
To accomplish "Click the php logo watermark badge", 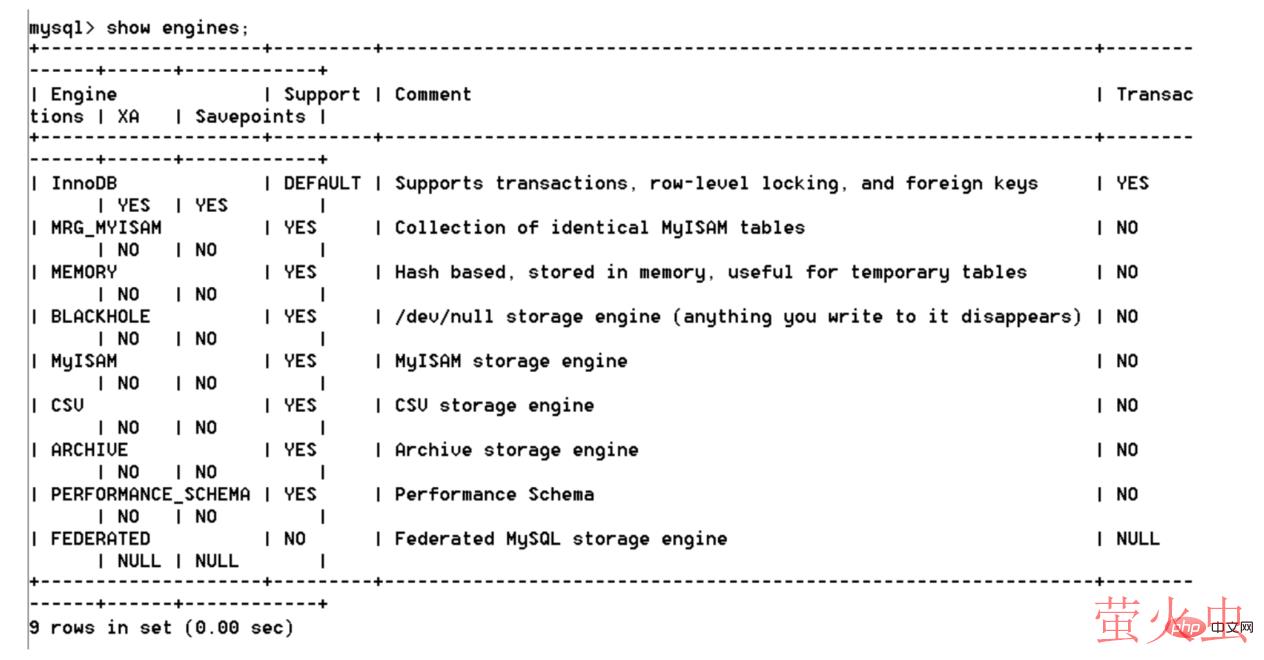I will pyautogui.click(x=1188, y=627).
